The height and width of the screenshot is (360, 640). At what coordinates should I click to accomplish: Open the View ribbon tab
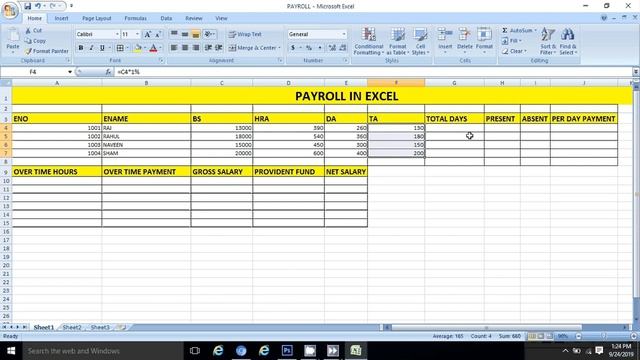221,18
